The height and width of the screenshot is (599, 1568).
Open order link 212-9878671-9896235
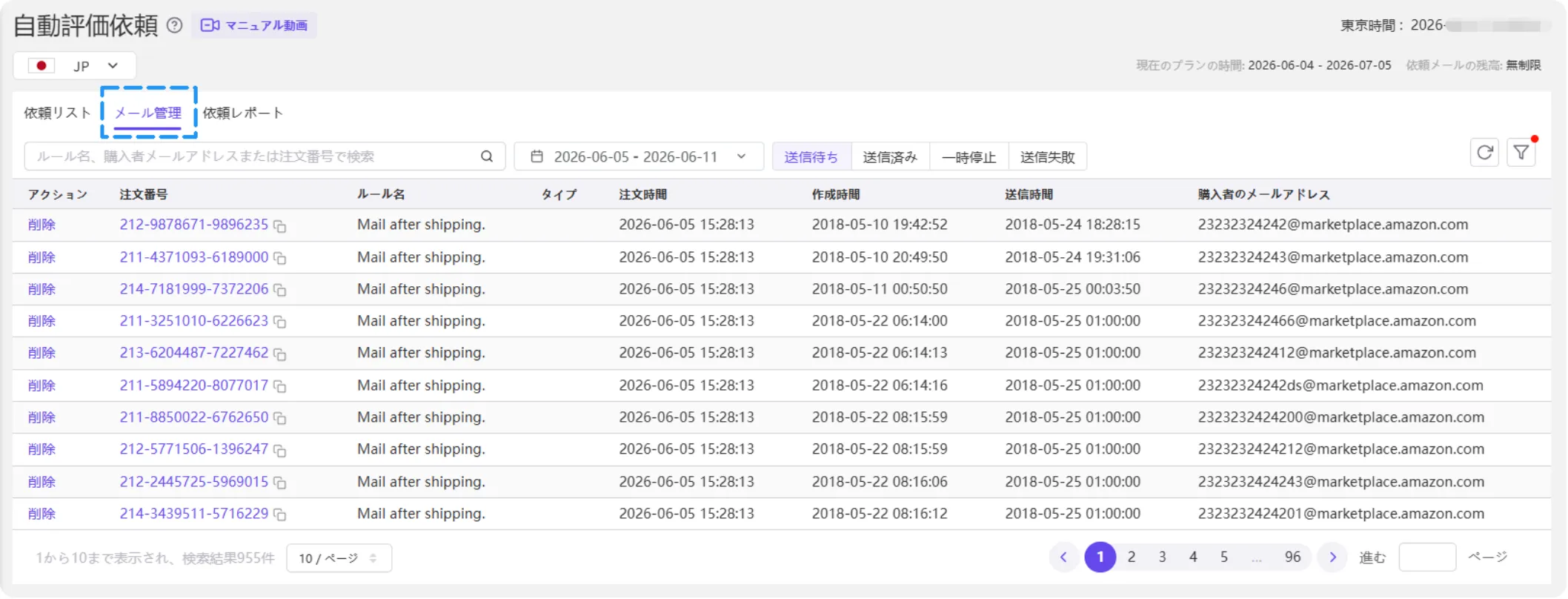click(x=194, y=225)
